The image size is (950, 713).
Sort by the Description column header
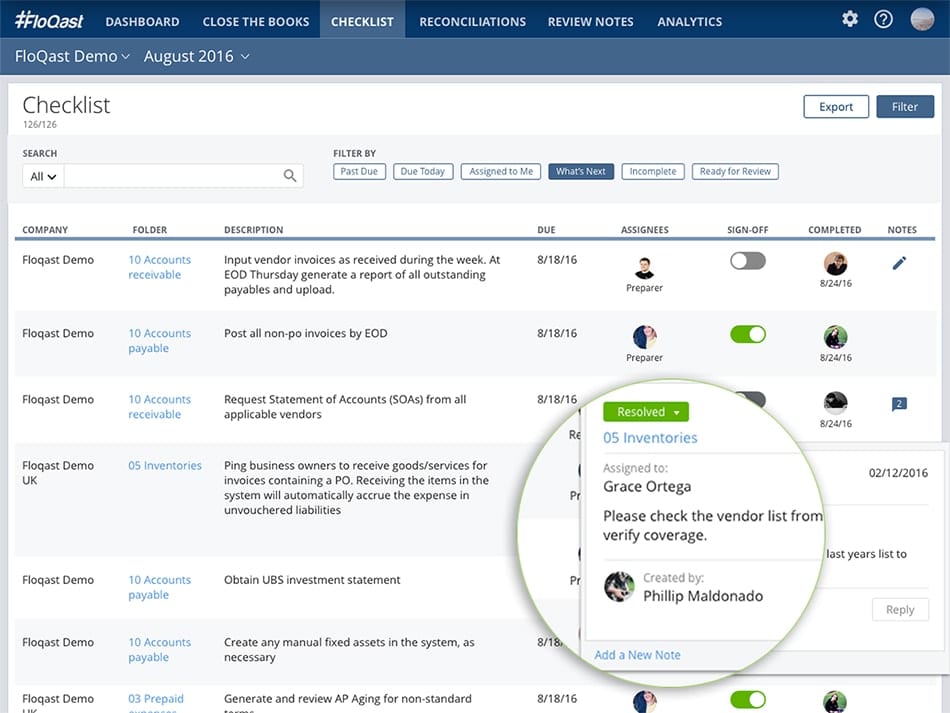253,230
